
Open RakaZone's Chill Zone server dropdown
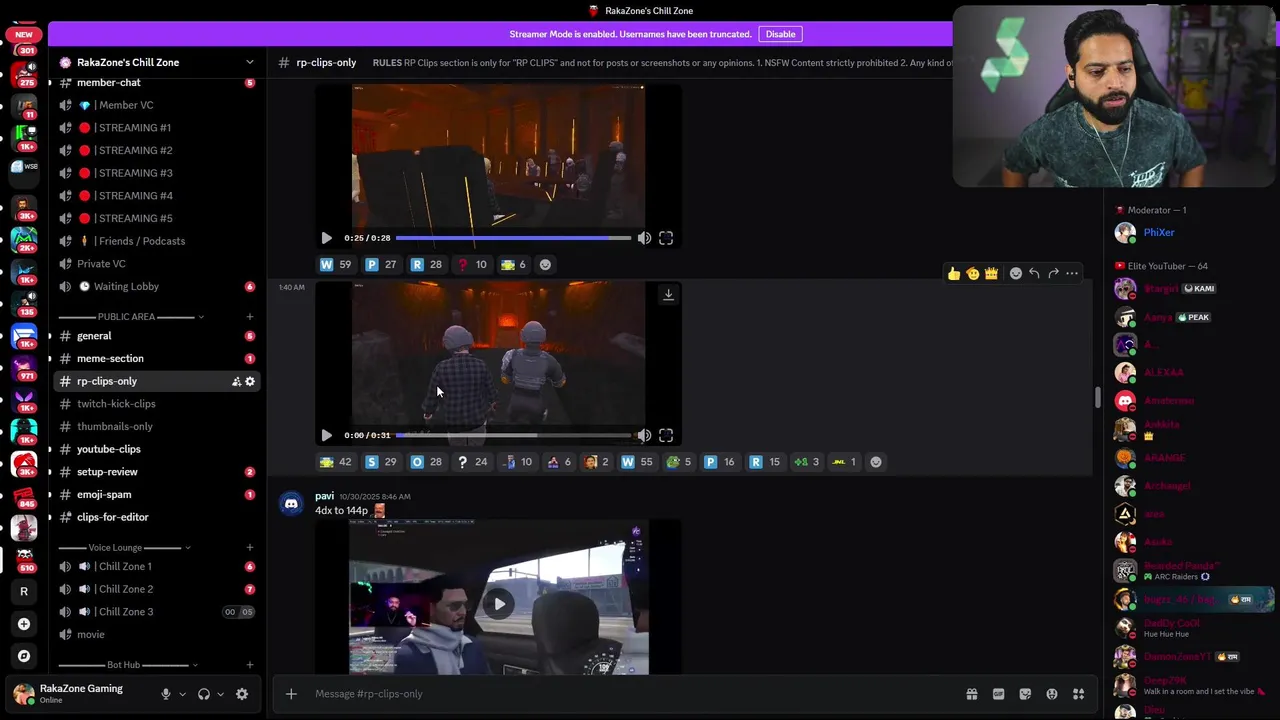pos(160,62)
